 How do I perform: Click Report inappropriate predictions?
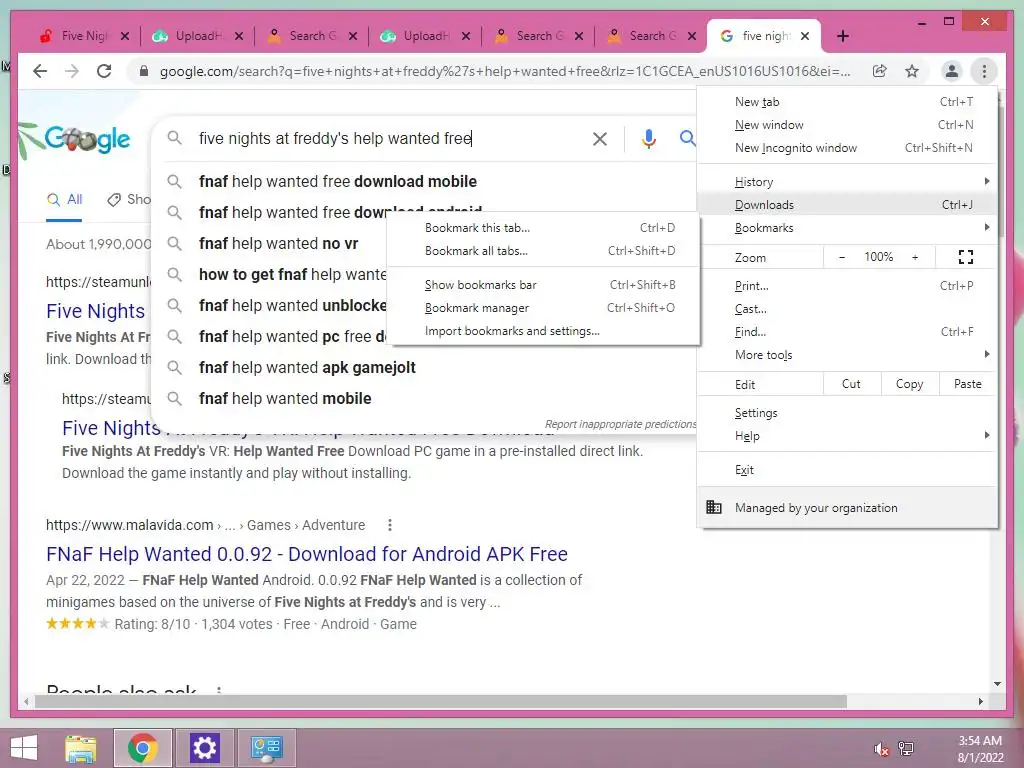(620, 424)
